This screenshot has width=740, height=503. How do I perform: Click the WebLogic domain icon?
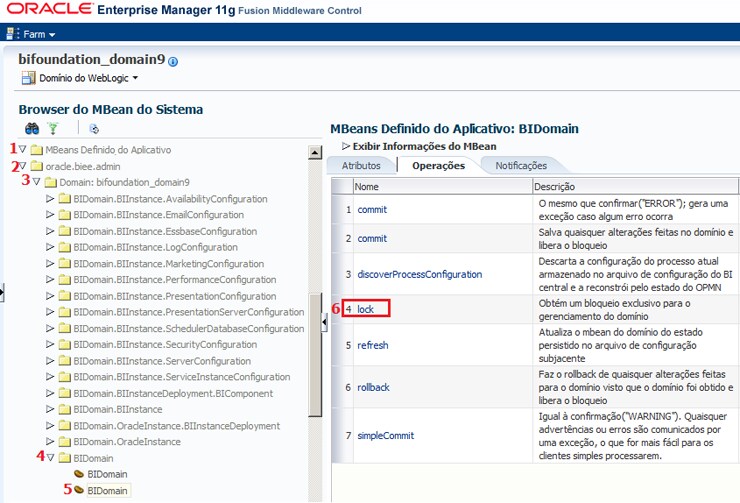(28, 78)
